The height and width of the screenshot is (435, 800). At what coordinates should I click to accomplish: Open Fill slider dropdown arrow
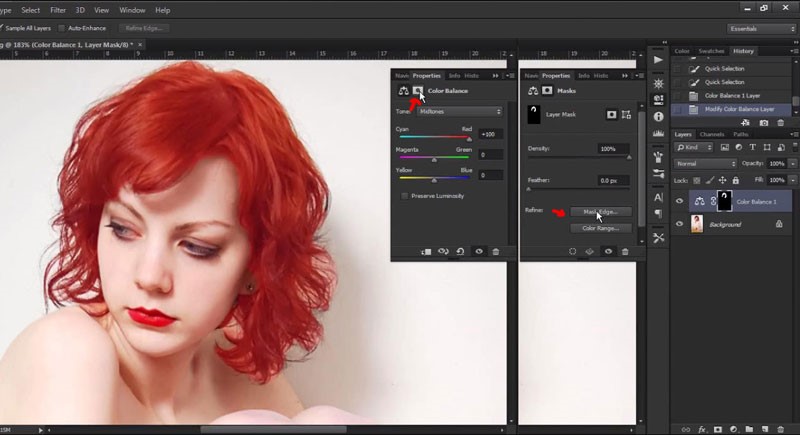(x=793, y=180)
